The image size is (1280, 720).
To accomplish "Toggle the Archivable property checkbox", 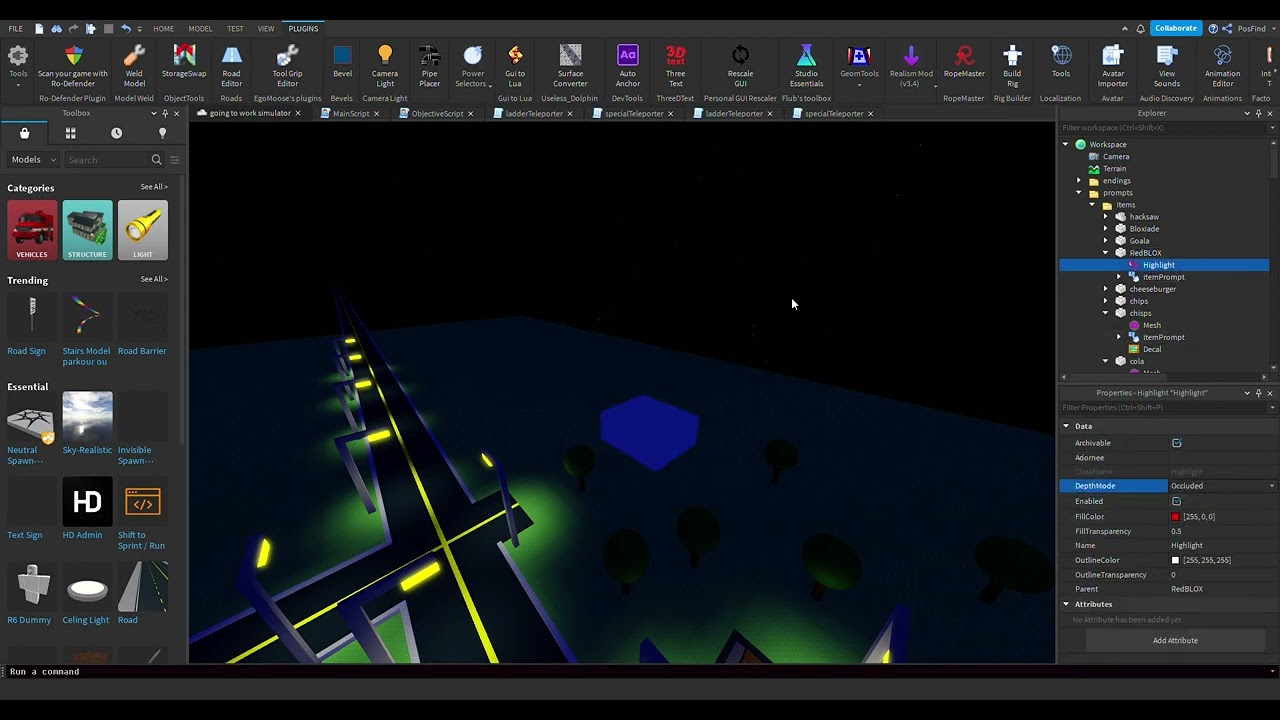I will click(x=1176, y=443).
